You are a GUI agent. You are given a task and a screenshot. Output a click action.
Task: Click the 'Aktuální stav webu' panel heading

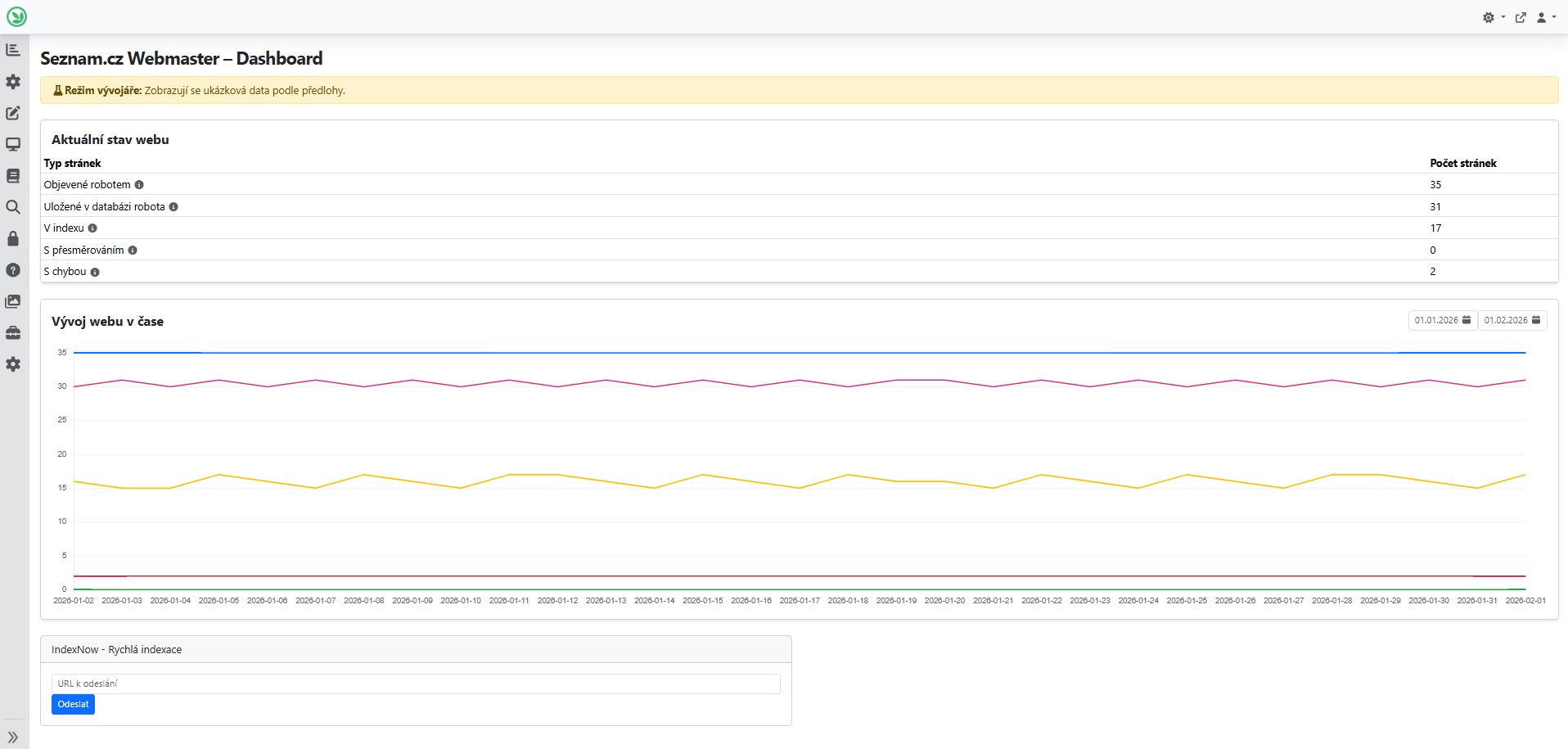click(110, 140)
